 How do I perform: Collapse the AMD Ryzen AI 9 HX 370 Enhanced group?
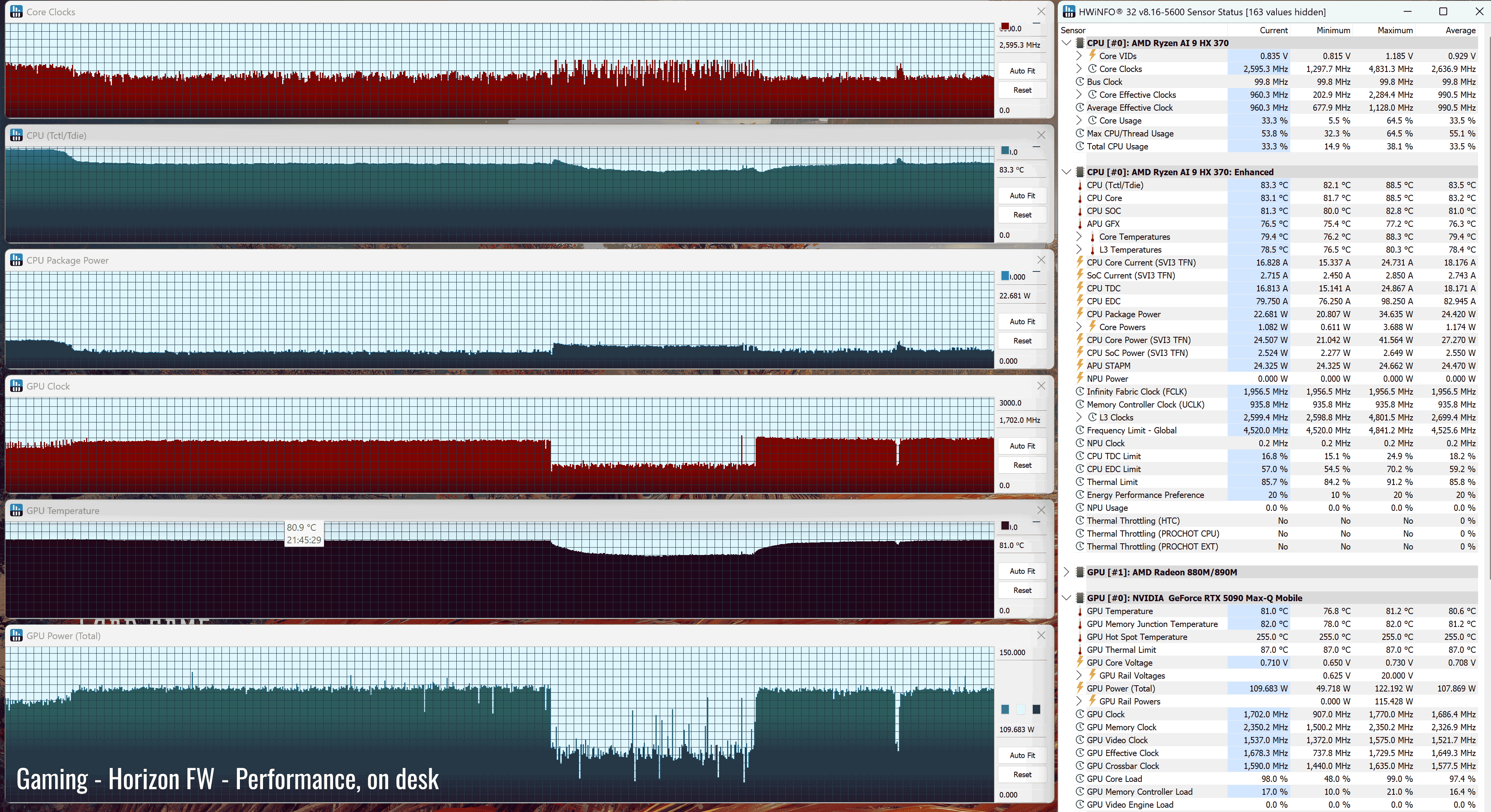coord(1067,172)
